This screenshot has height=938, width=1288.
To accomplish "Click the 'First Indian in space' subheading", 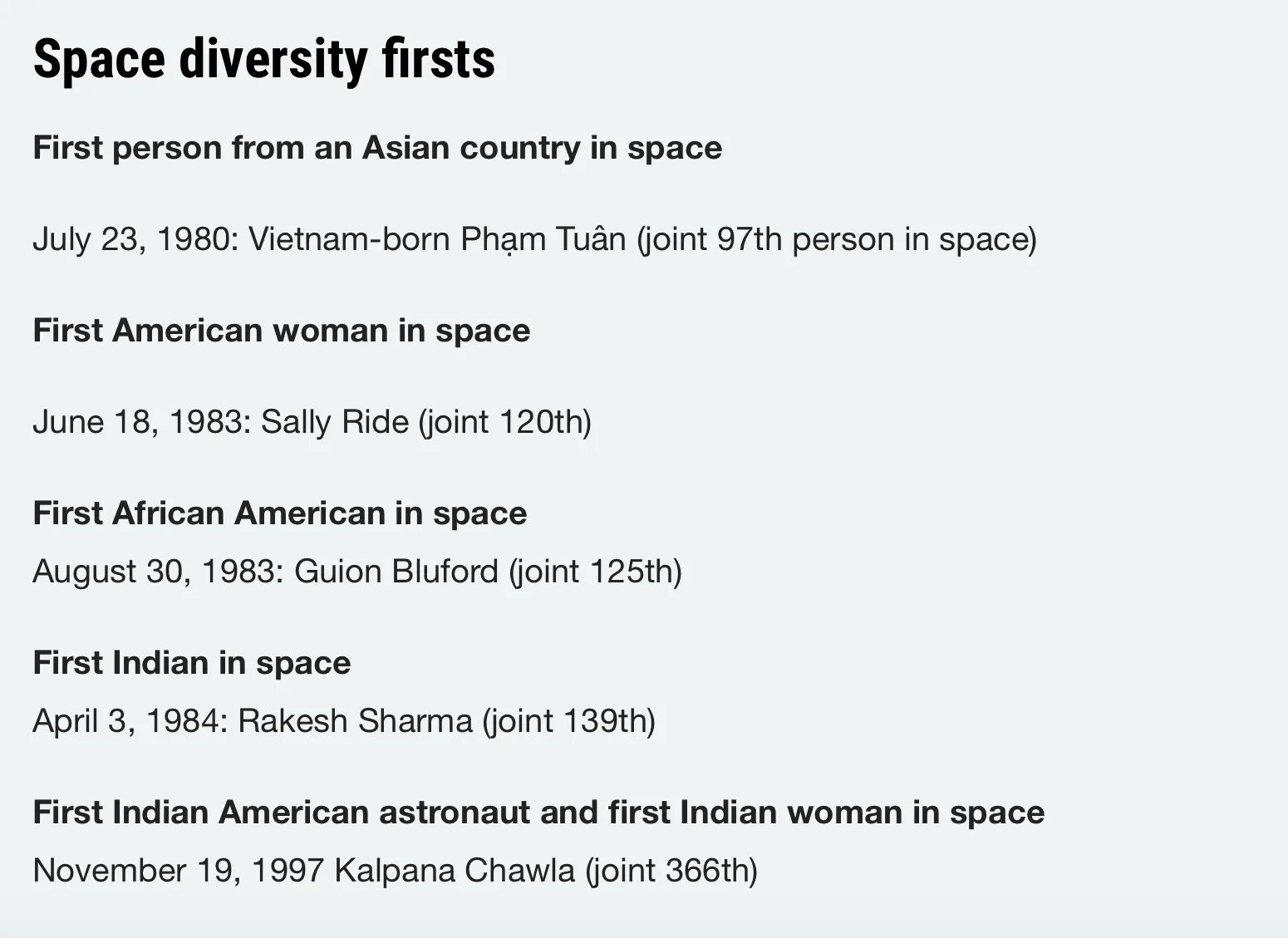I will click(191, 663).
